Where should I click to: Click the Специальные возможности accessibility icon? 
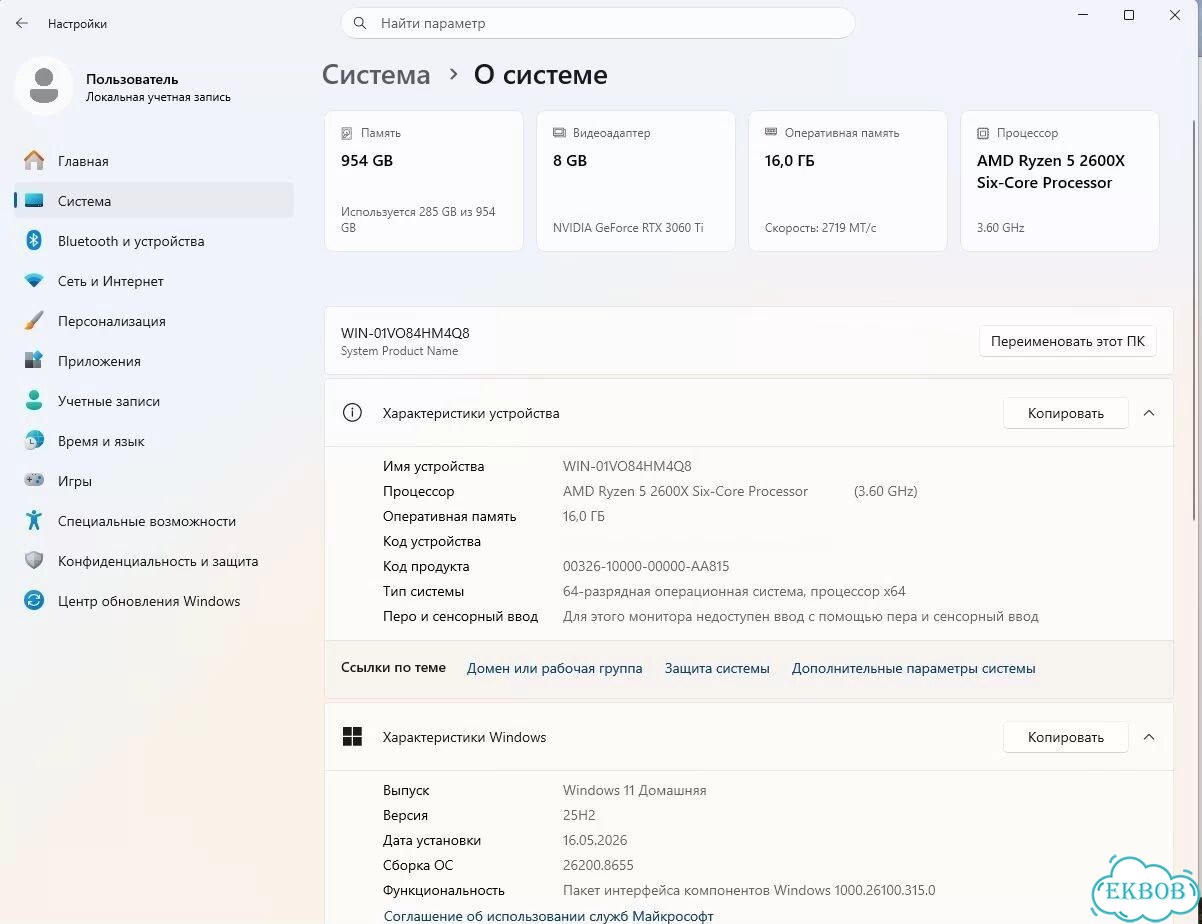point(34,521)
